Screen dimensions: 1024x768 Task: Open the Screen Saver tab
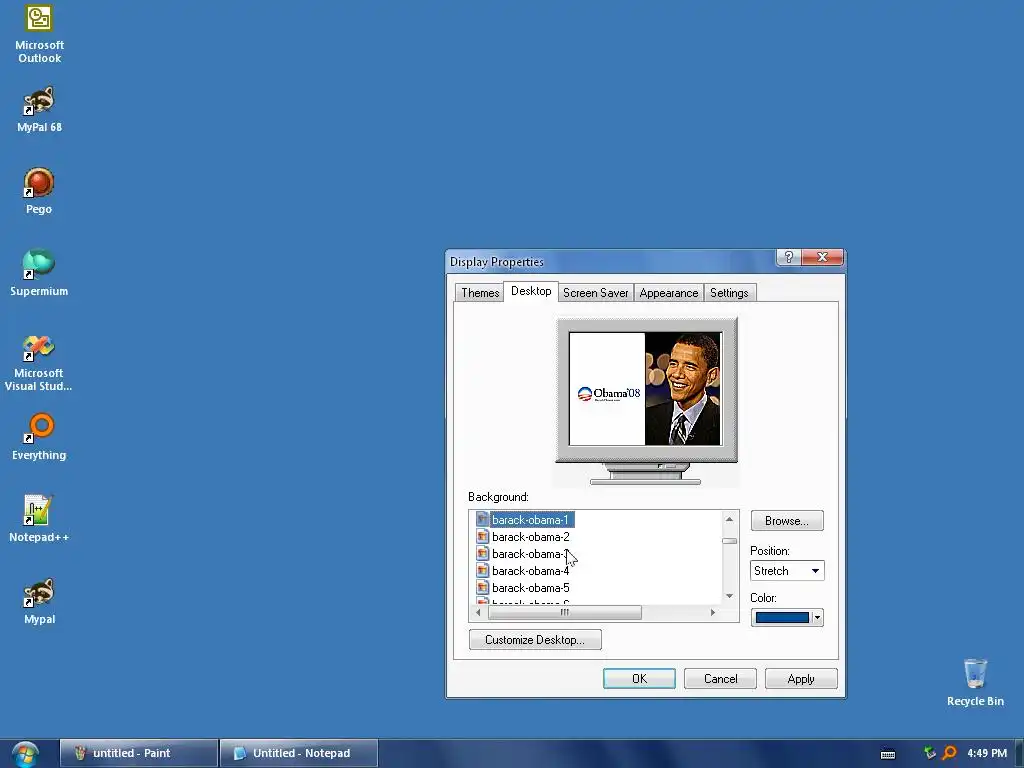pos(596,293)
